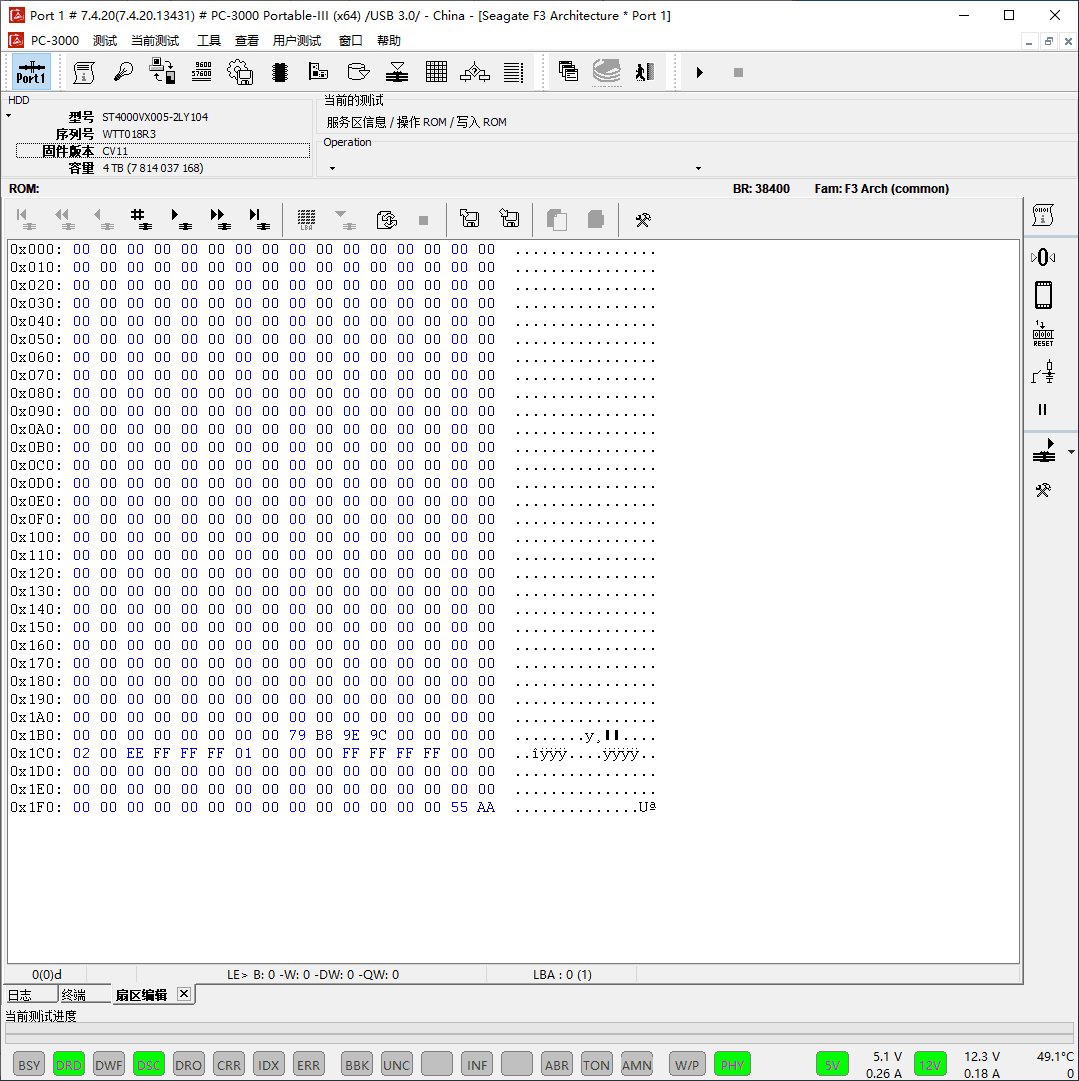Click the LBA grid icon
Viewport: 1079px width, 1081px height.
click(307, 219)
